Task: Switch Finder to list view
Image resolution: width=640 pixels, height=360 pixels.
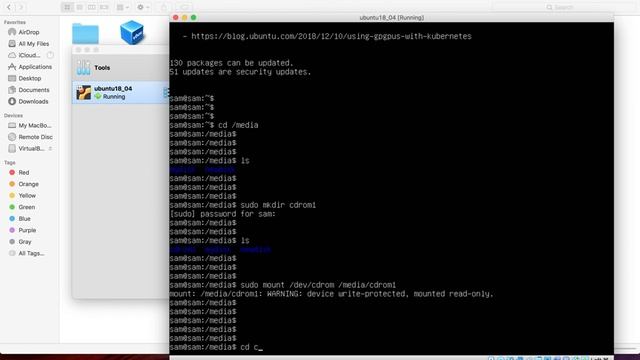Action: [80, 7]
